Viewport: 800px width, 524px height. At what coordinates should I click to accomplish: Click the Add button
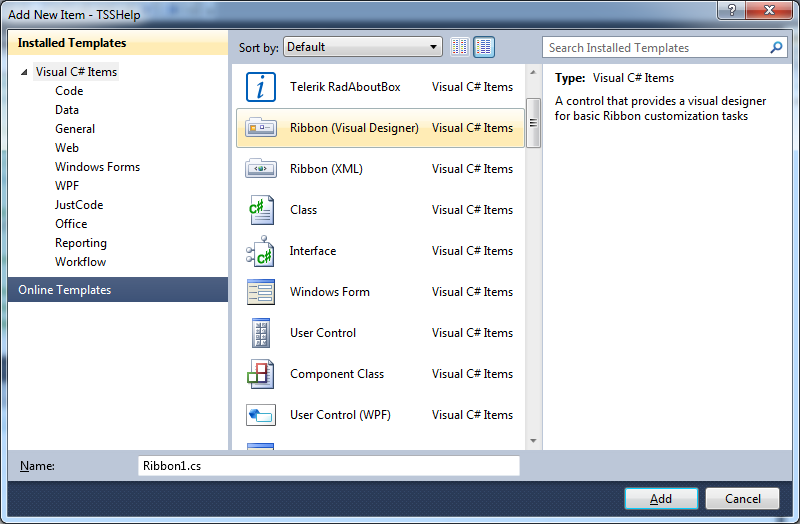661,498
